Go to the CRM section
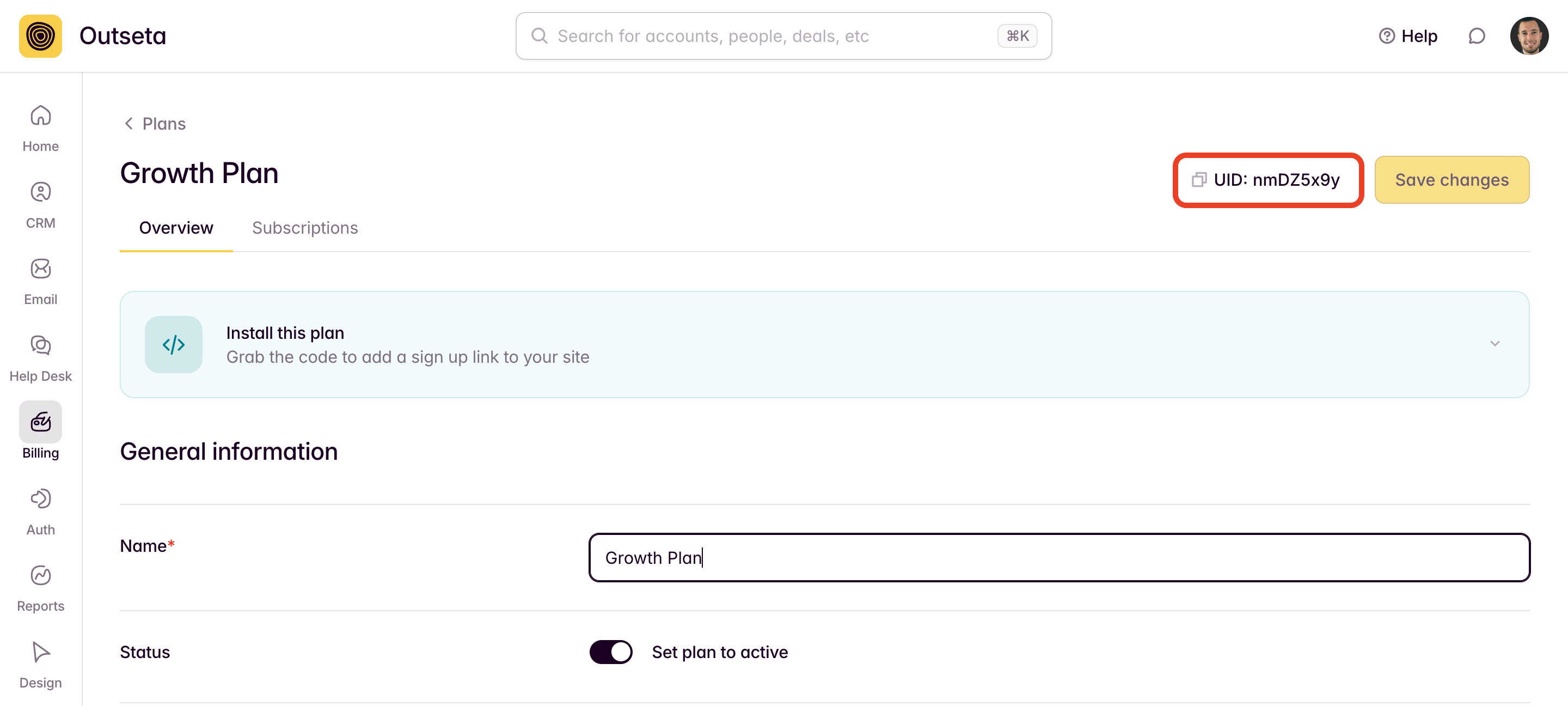Viewport: 1568px width, 706px height. click(40, 192)
